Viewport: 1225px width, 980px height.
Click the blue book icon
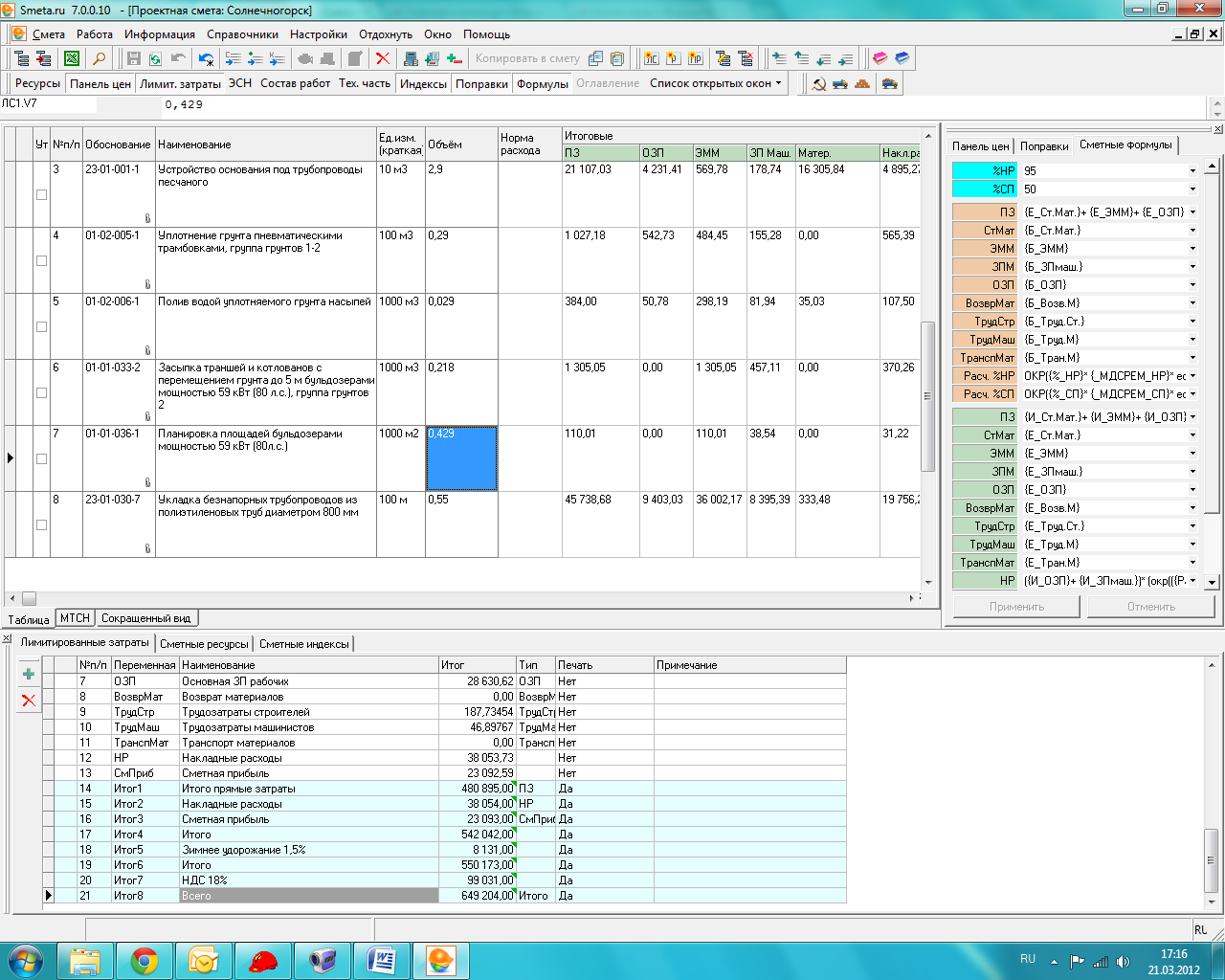tap(902, 58)
